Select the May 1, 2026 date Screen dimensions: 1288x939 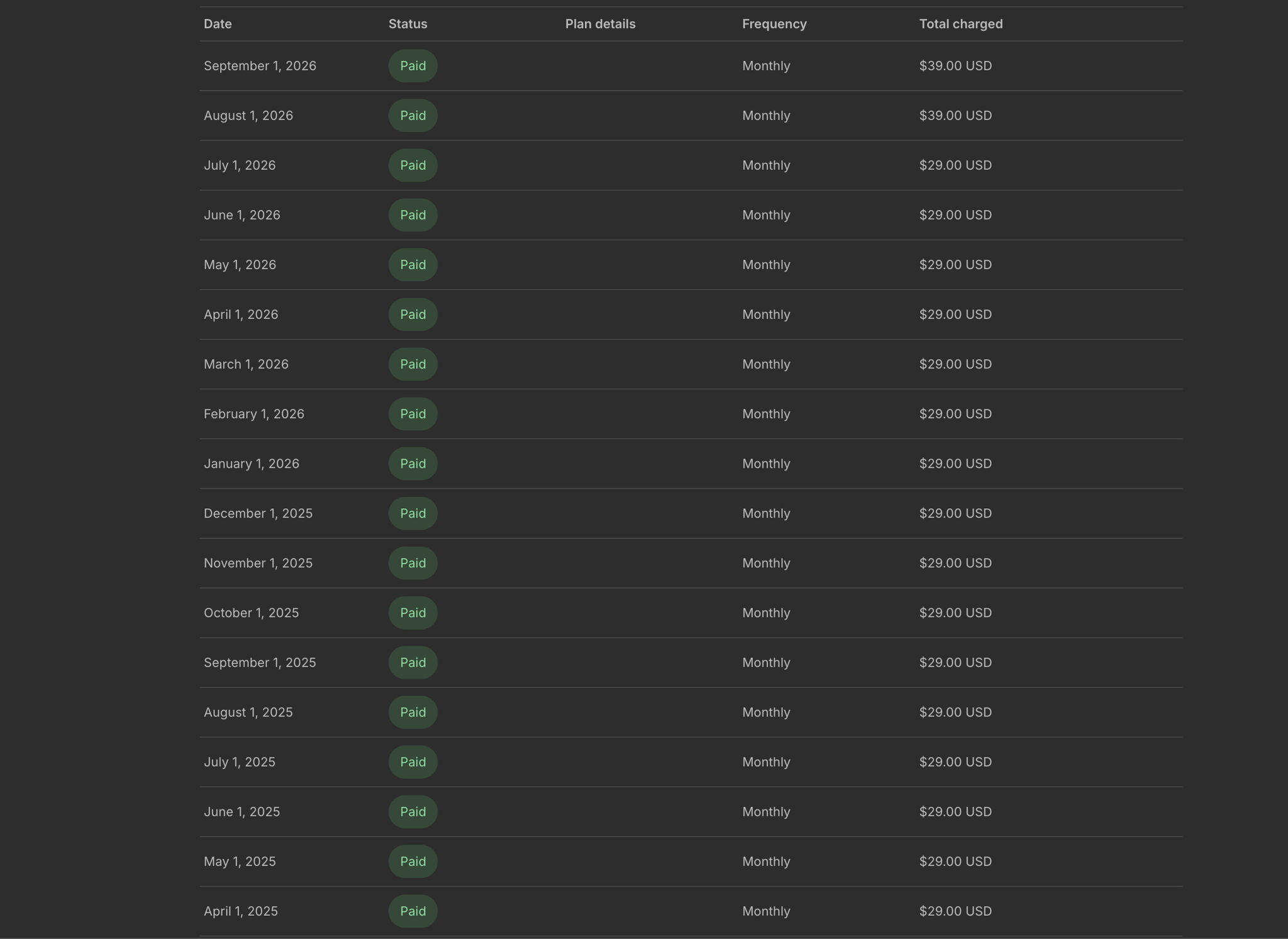pos(240,265)
